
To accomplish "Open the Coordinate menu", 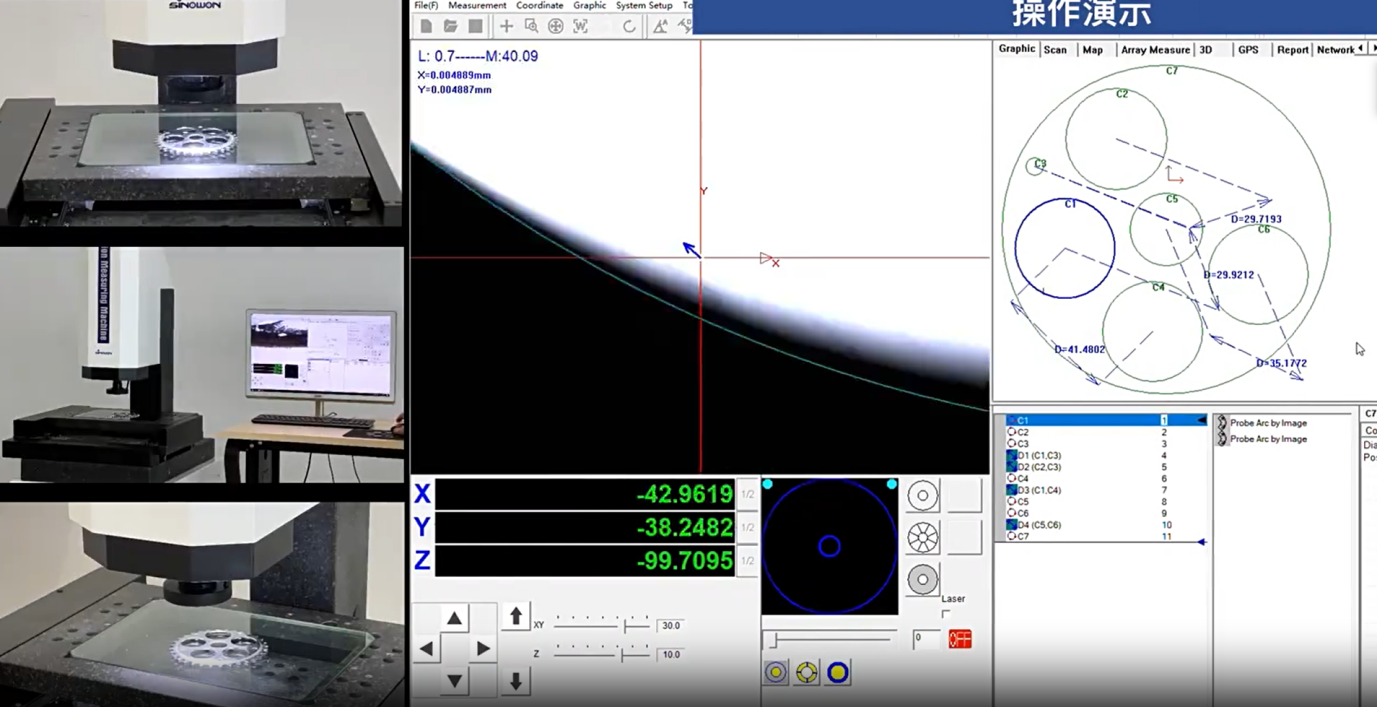I will point(540,6).
